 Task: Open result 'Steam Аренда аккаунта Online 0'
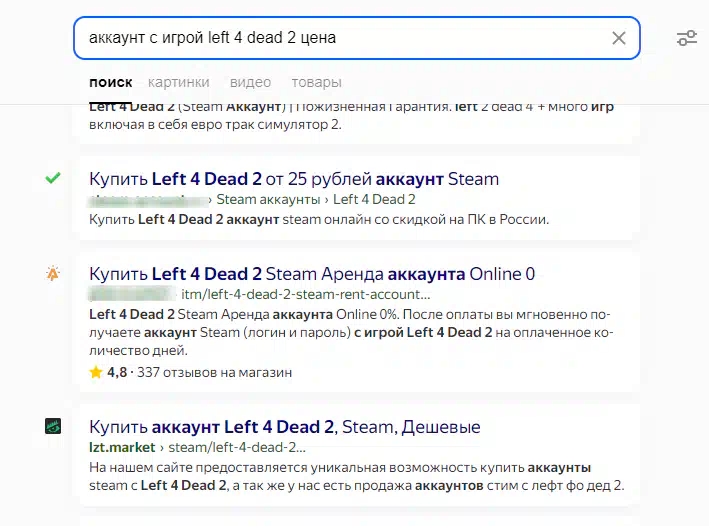pos(312,274)
